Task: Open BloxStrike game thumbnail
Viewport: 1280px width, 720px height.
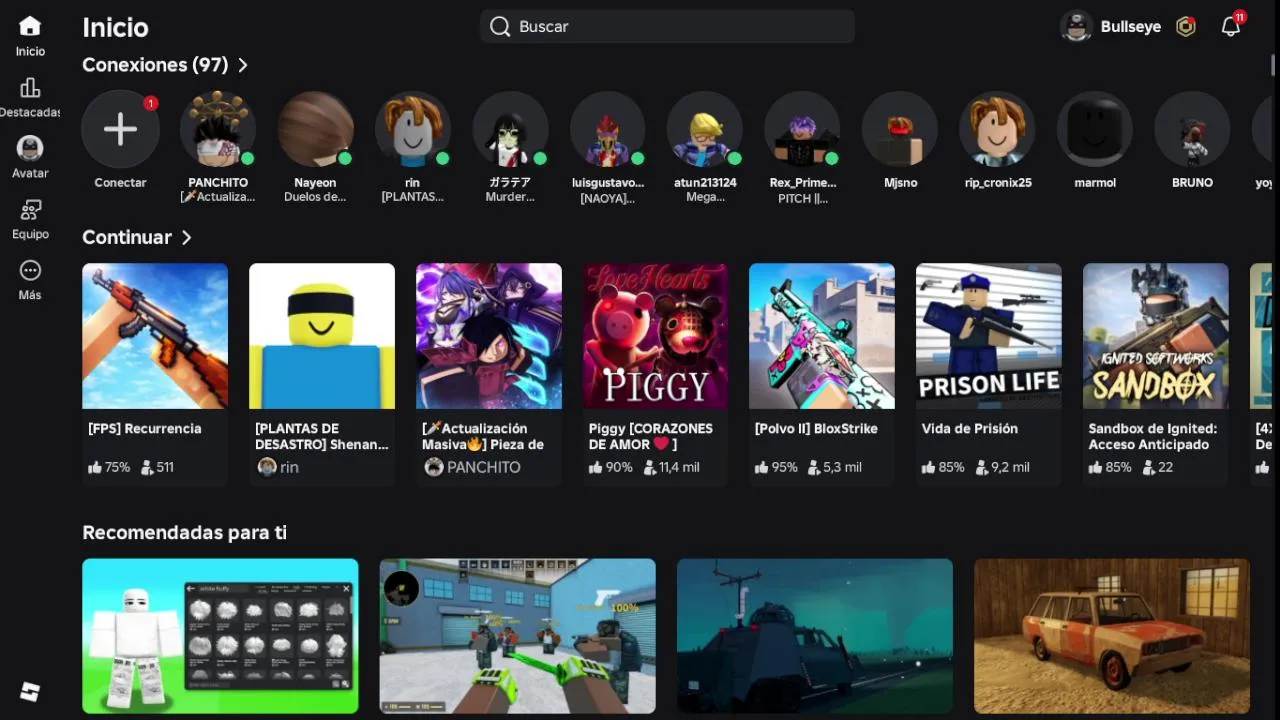Action: point(822,336)
